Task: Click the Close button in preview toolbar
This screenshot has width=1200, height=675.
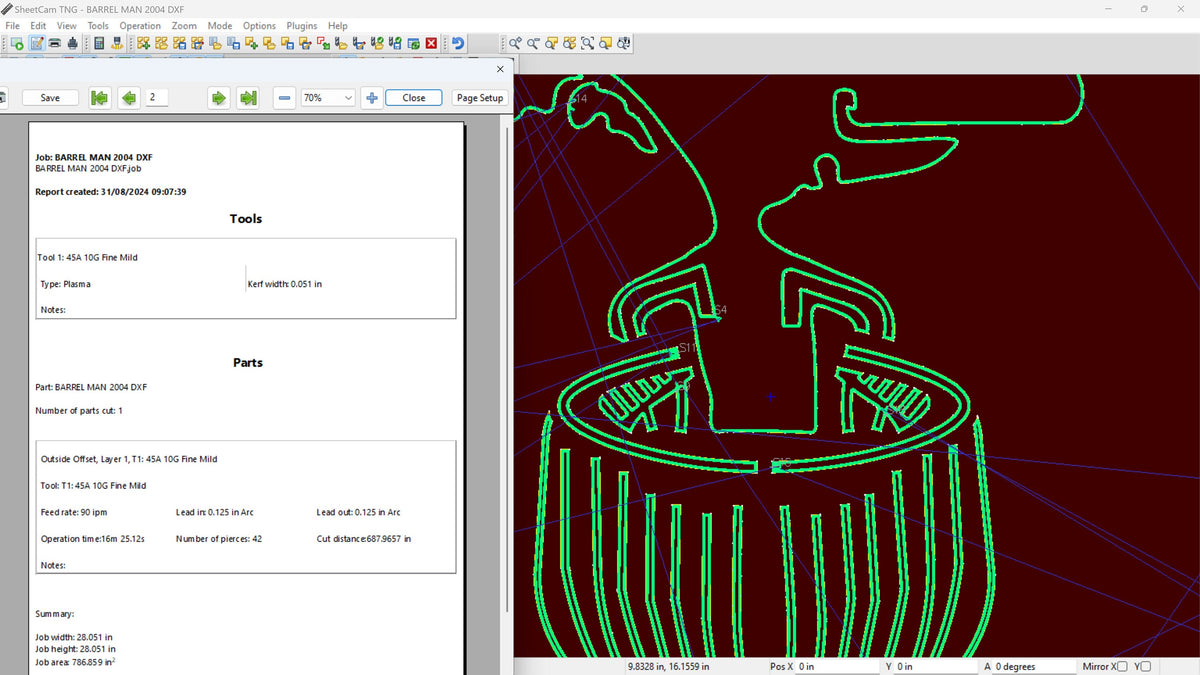Action: [x=414, y=97]
